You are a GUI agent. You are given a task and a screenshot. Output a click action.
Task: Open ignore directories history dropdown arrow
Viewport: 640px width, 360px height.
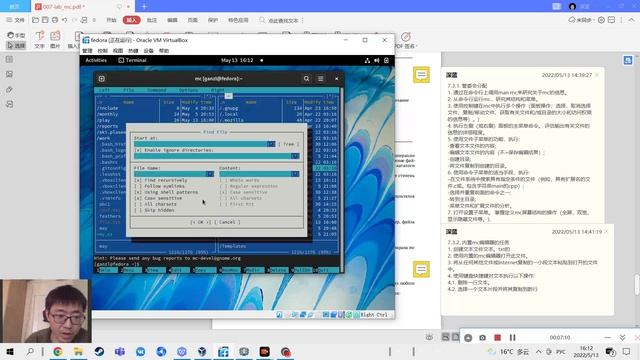[295, 156]
